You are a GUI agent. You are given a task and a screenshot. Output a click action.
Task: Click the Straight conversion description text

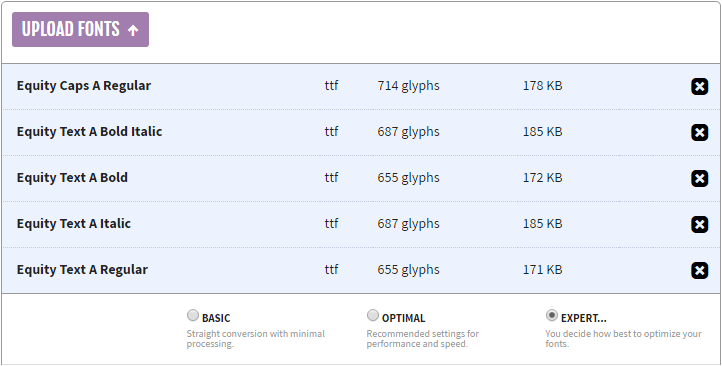tap(256, 339)
